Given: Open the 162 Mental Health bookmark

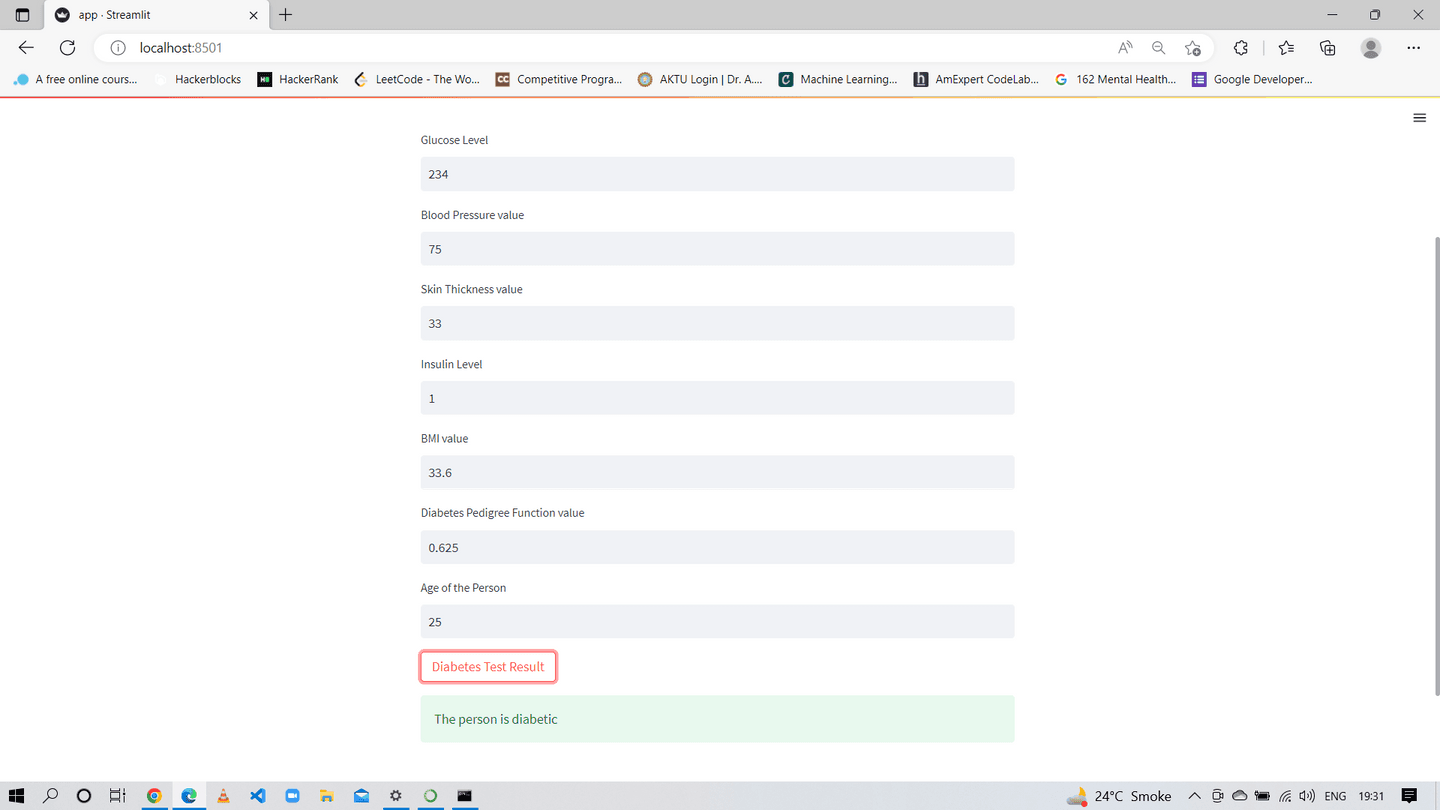Looking at the screenshot, I should [1116, 79].
